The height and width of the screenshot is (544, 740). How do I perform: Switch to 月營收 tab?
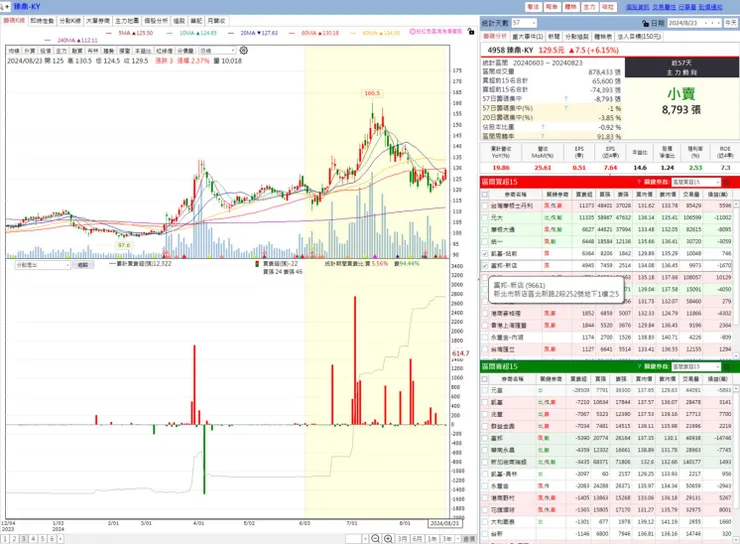click(x=217, y=21)
